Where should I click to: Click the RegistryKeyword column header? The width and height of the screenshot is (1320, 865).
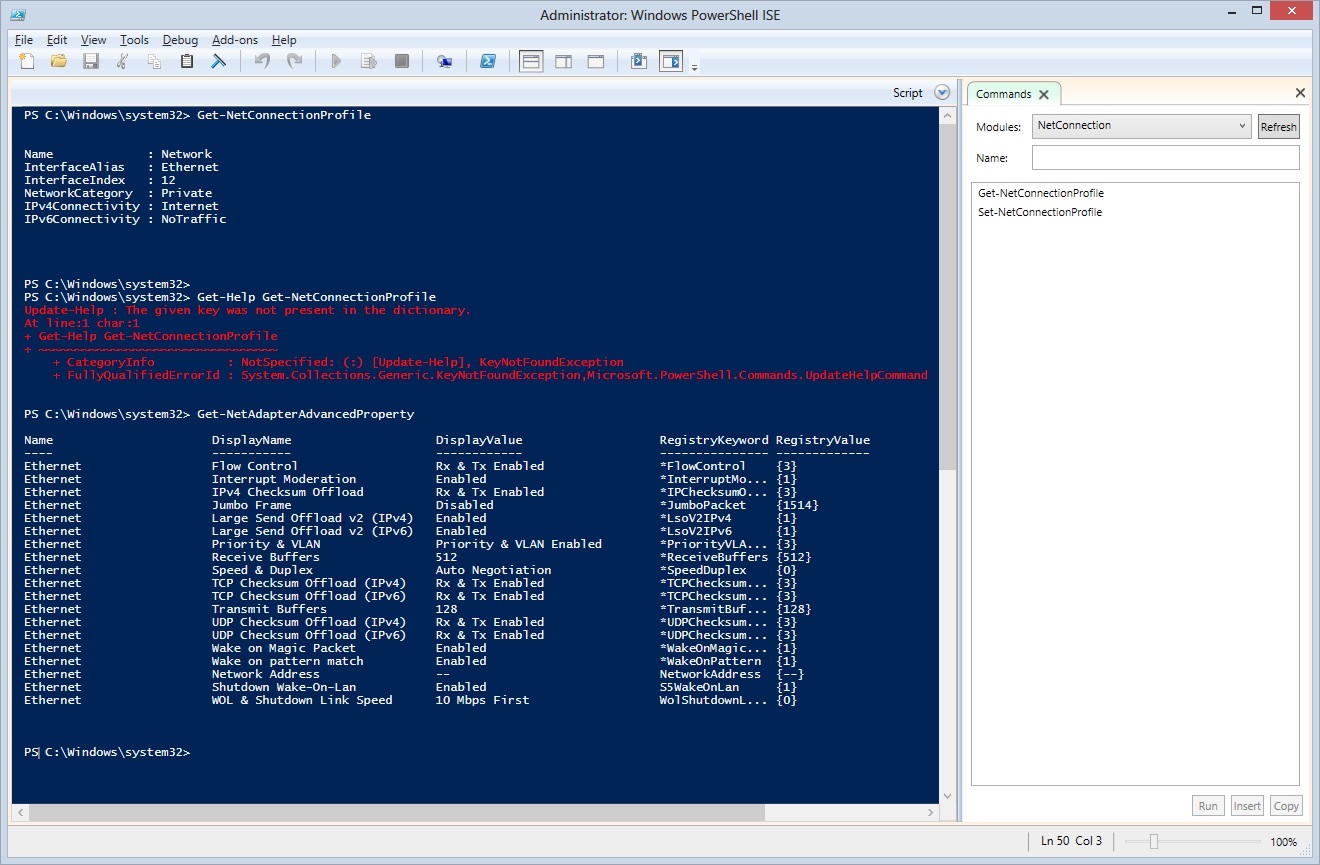point(714,440)
